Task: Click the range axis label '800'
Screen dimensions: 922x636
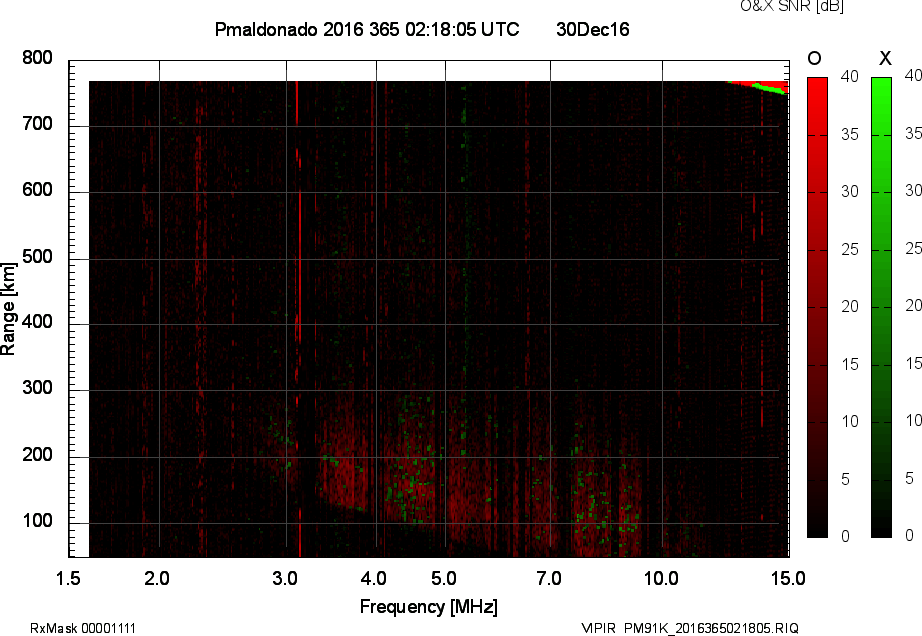Action: (38, 58)
